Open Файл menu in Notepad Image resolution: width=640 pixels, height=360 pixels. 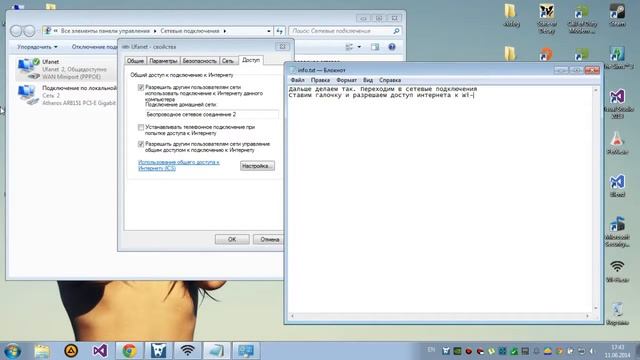pos(298,80)
